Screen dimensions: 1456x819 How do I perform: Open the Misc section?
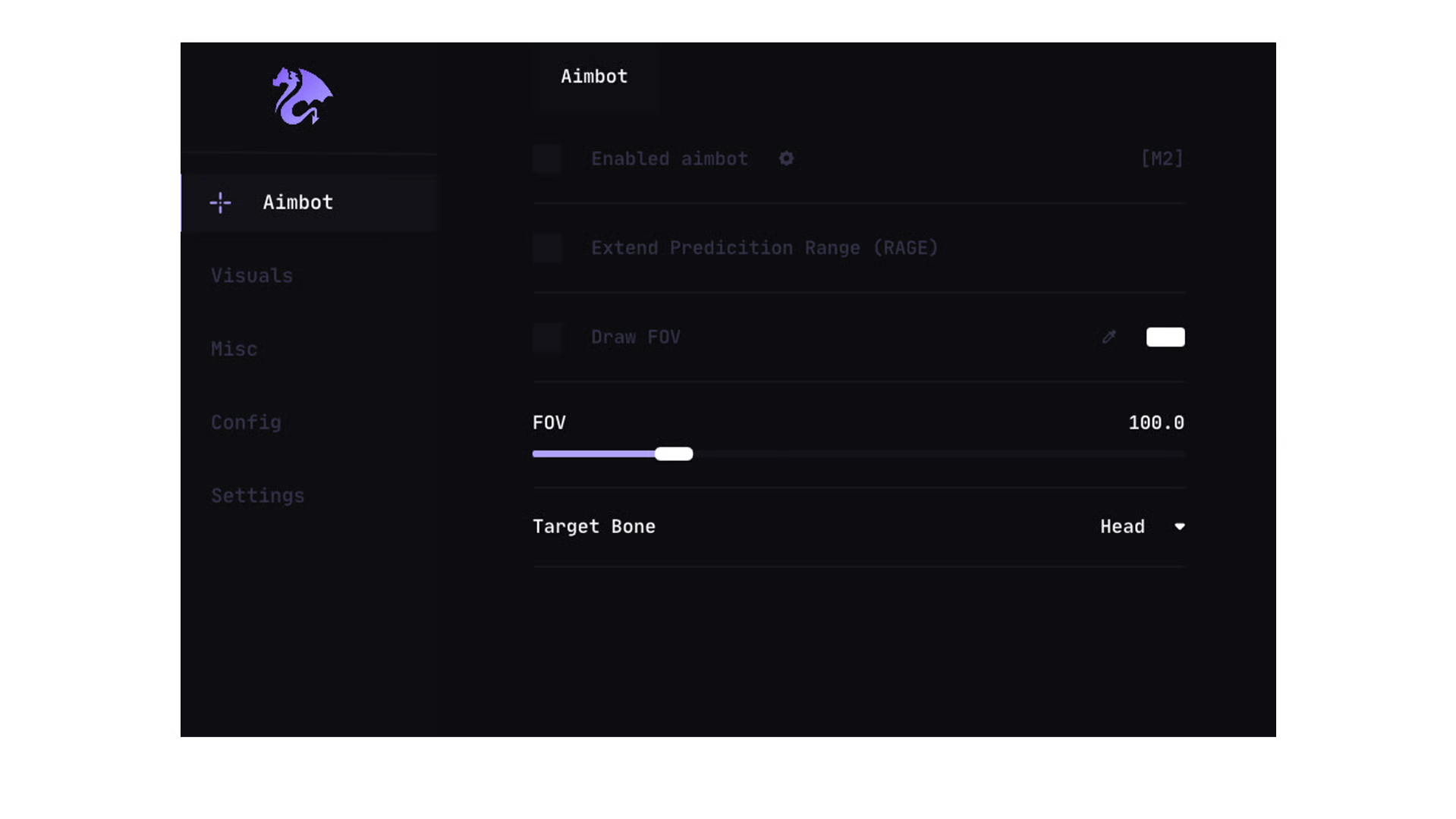234,349
